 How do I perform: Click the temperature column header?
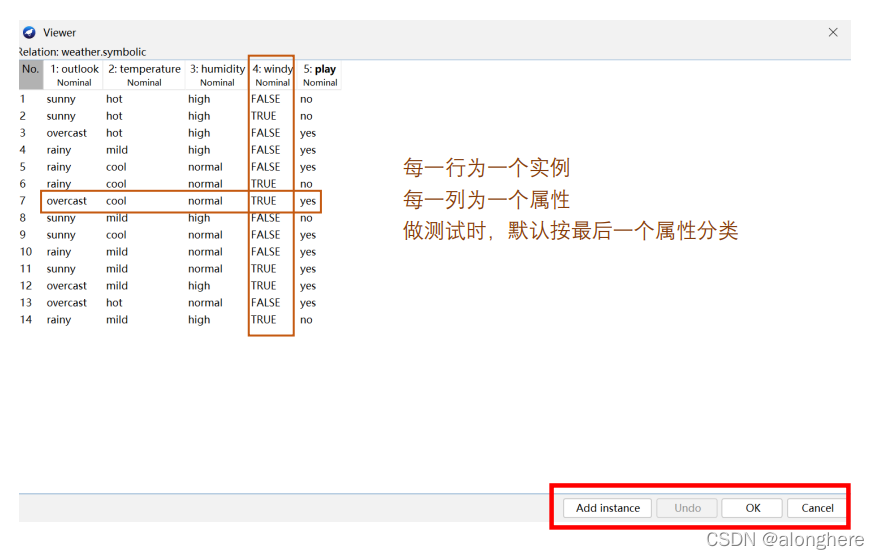144,75
